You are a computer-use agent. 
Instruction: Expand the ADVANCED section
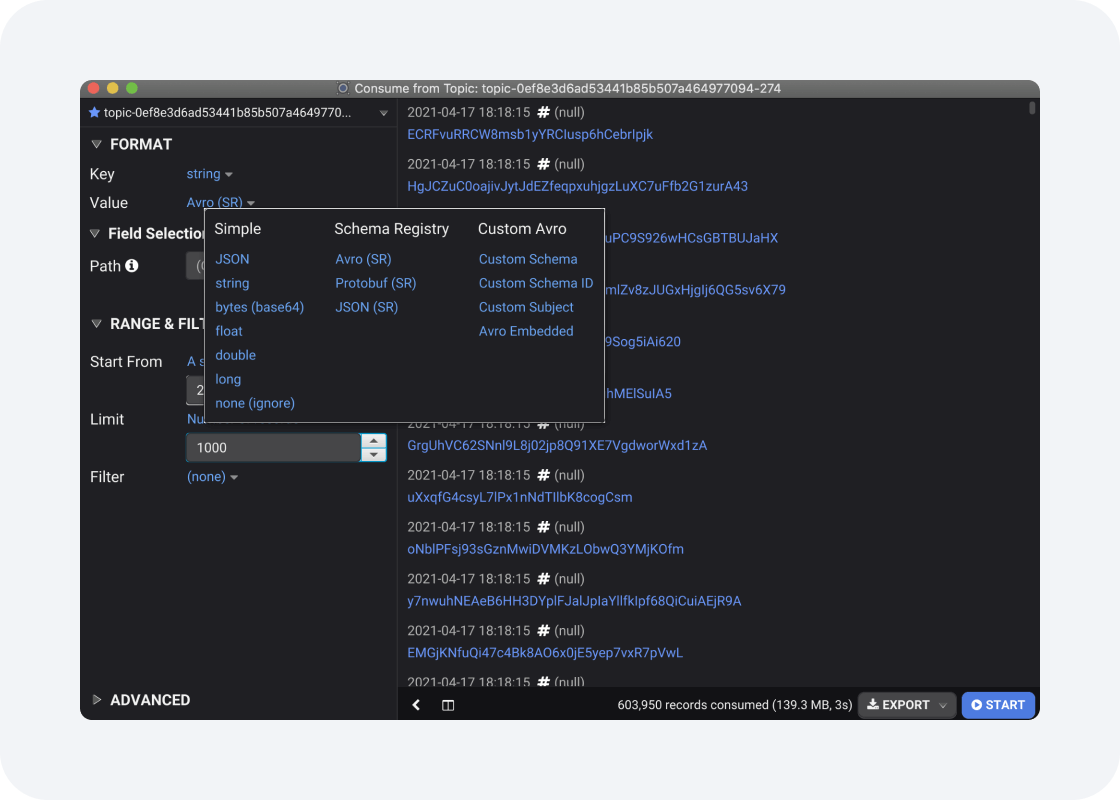pyautogui.click(x=96, y=700)
